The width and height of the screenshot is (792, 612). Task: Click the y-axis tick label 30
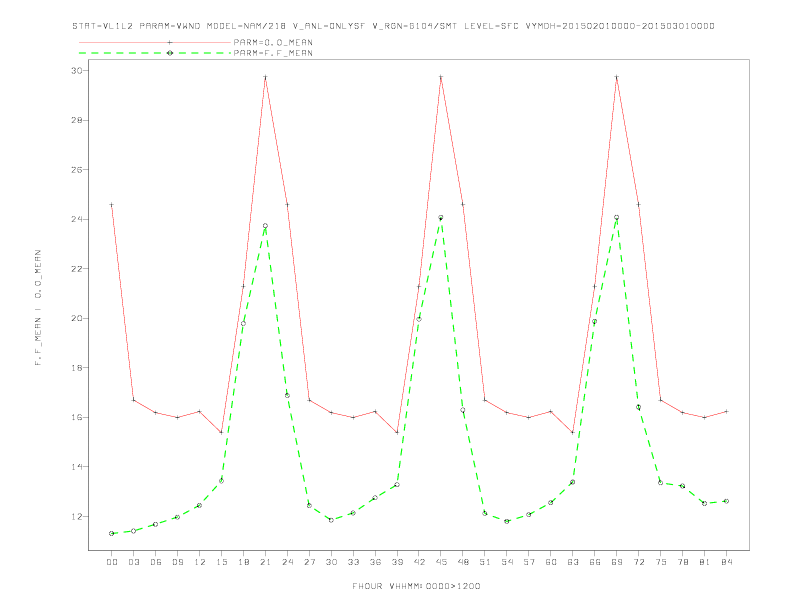[77, 71]
